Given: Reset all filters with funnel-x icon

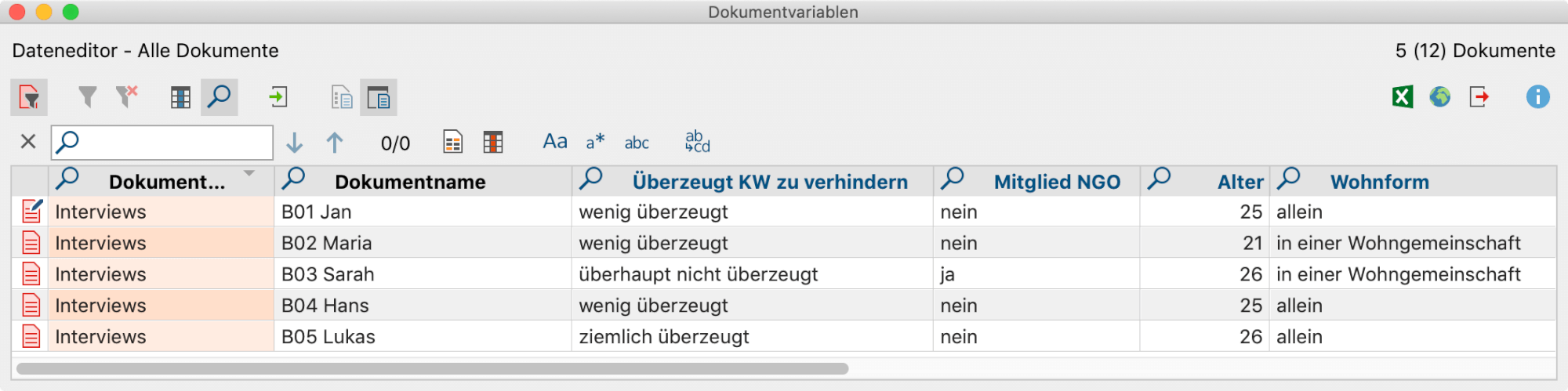Looking at the screenshot, I should click(x=126, y=97).
